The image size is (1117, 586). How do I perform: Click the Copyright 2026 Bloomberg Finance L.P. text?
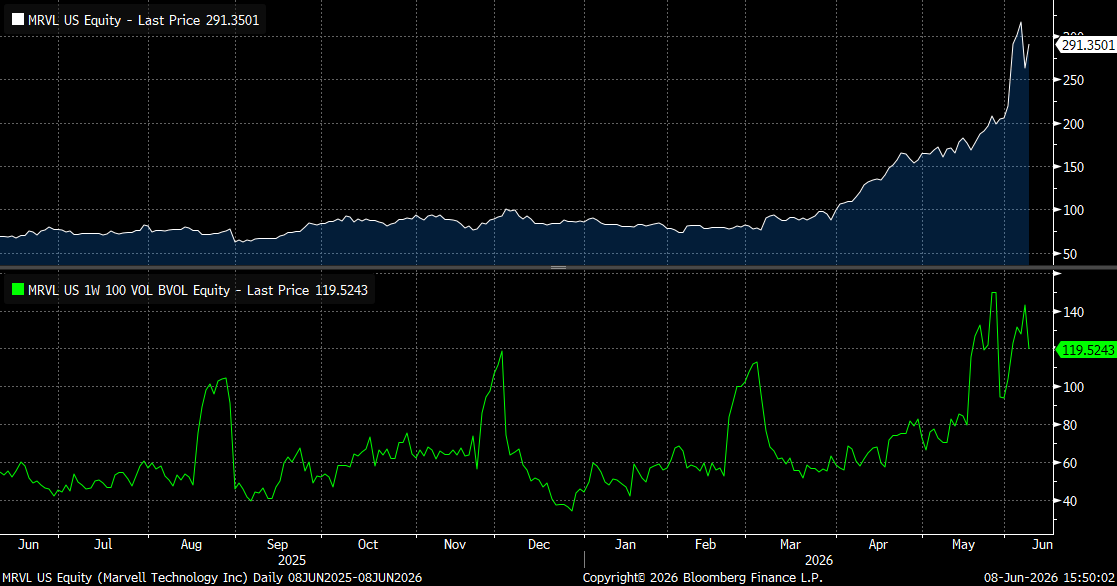(x=702, y=577)
